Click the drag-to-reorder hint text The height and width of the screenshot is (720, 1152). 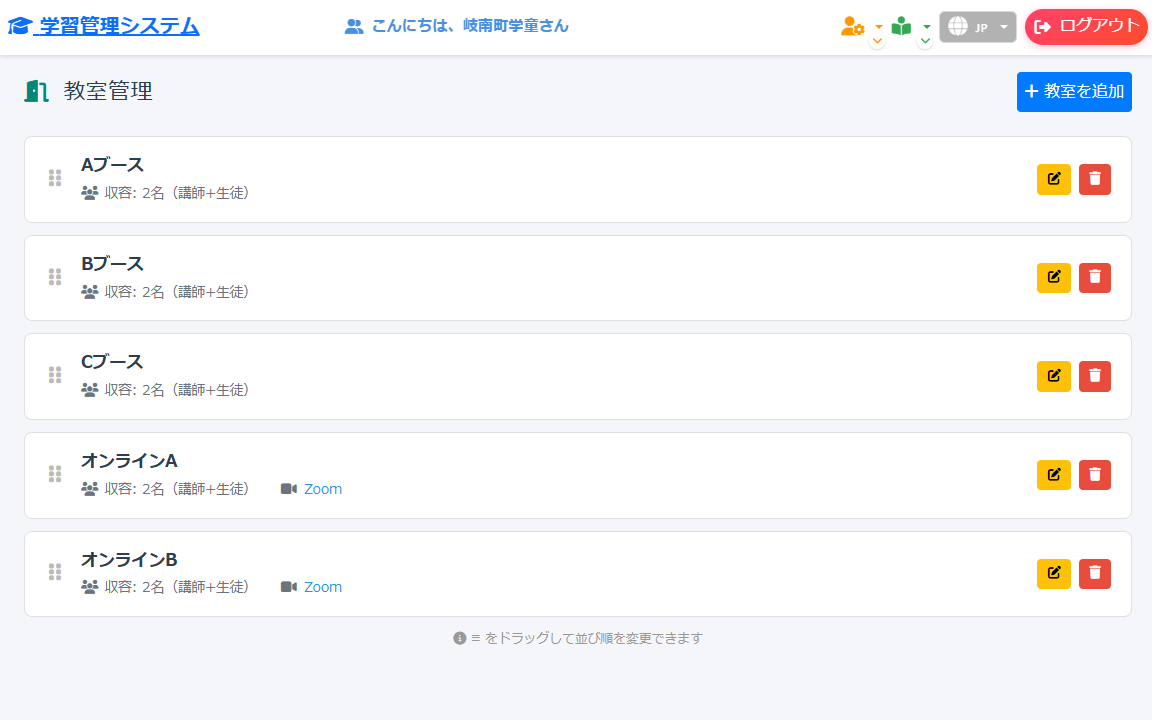586,638
